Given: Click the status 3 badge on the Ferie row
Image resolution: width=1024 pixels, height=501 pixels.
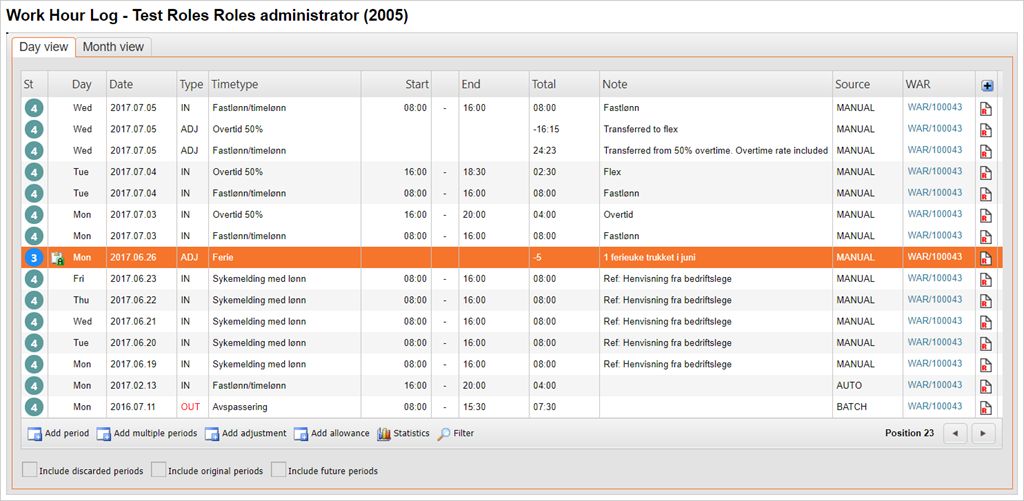Looking at the screenshot, I should (33, 257).
